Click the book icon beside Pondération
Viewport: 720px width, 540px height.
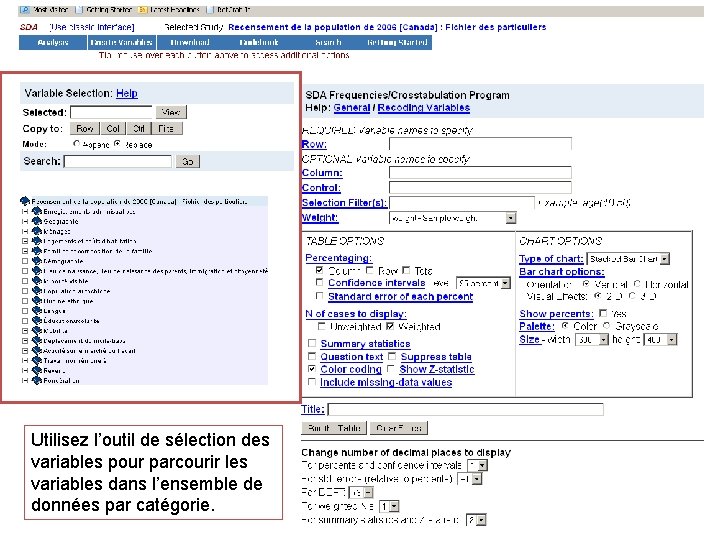37,381
